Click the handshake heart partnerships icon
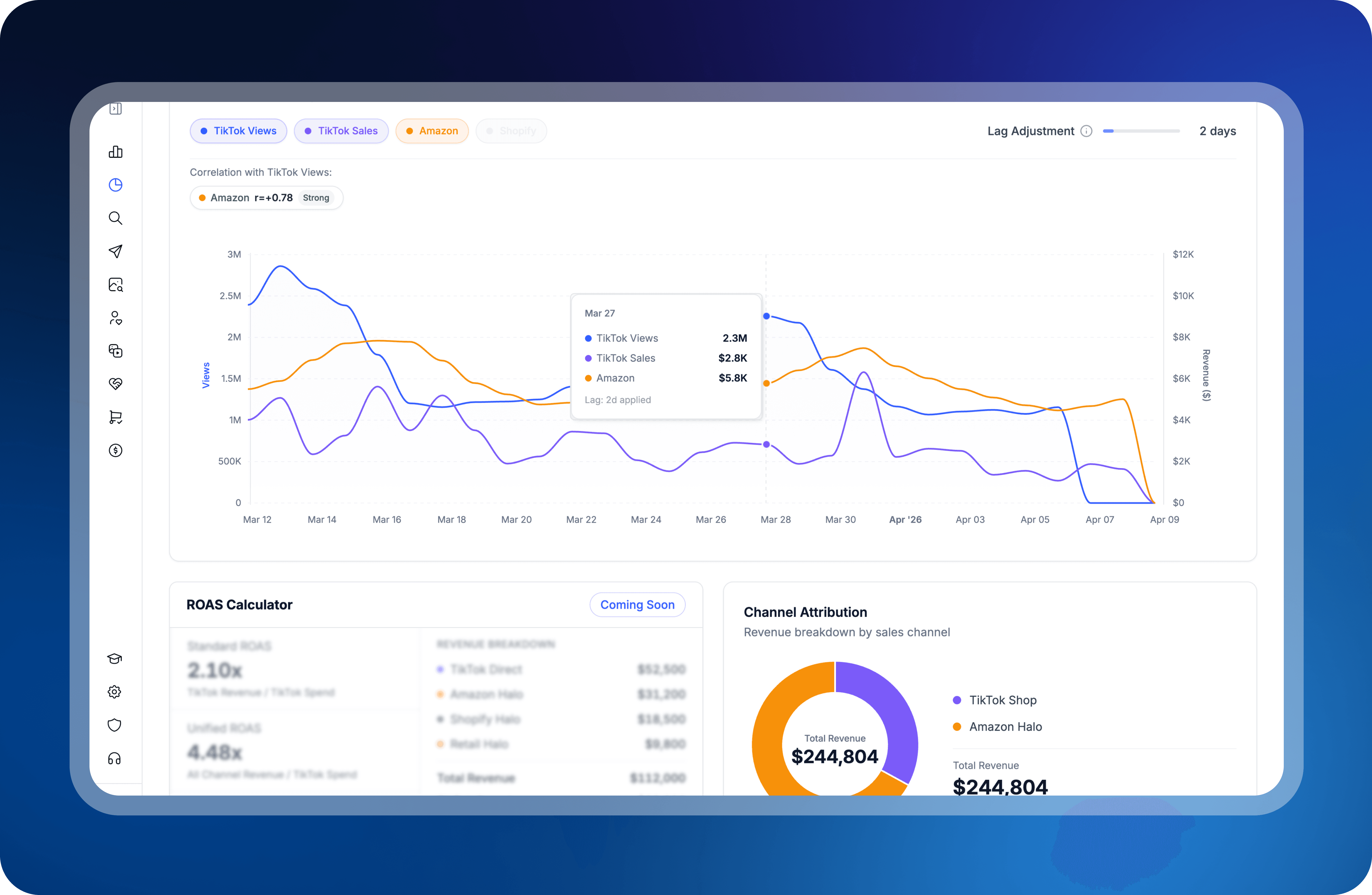This screenshot has height=895, width=1372. click(x=115, y=384)
